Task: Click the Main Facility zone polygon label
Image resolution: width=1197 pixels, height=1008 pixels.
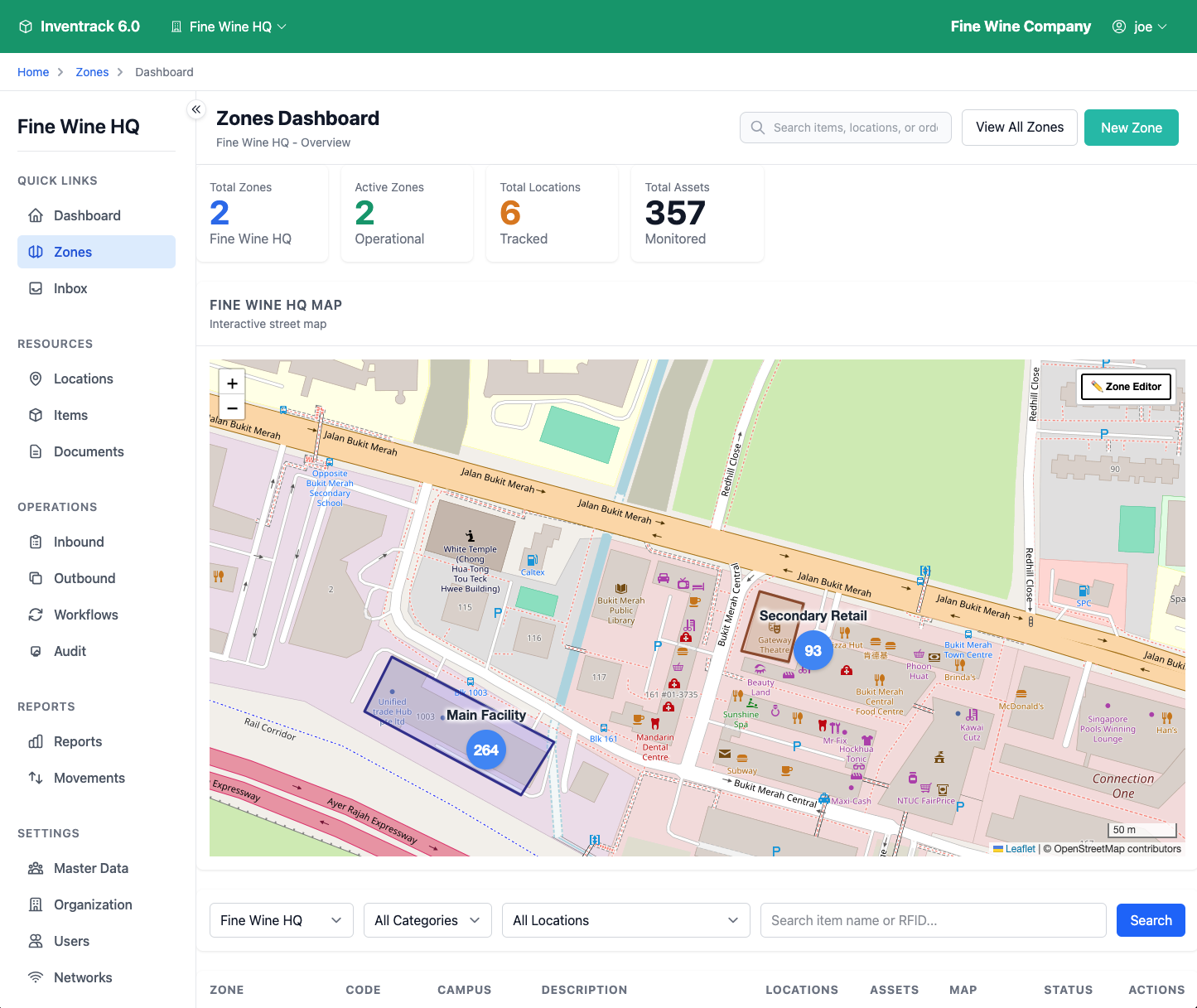Action: 486,715
